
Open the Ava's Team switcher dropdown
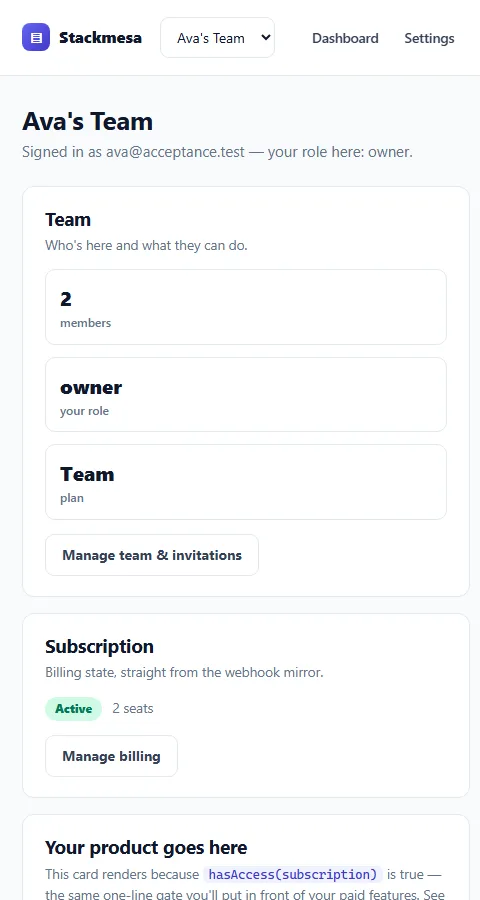218,38
